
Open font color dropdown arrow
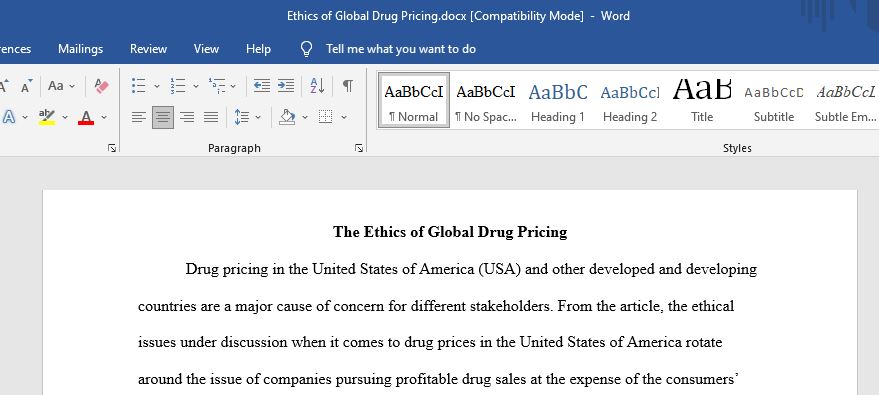point(104,118)
